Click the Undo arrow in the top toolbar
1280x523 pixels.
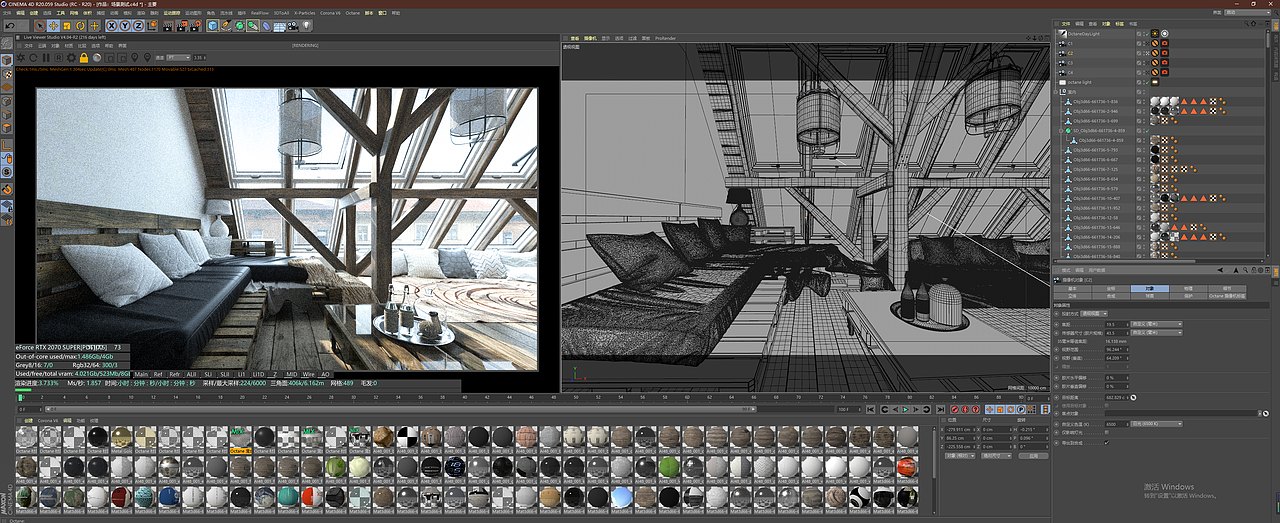click(10, 25)
